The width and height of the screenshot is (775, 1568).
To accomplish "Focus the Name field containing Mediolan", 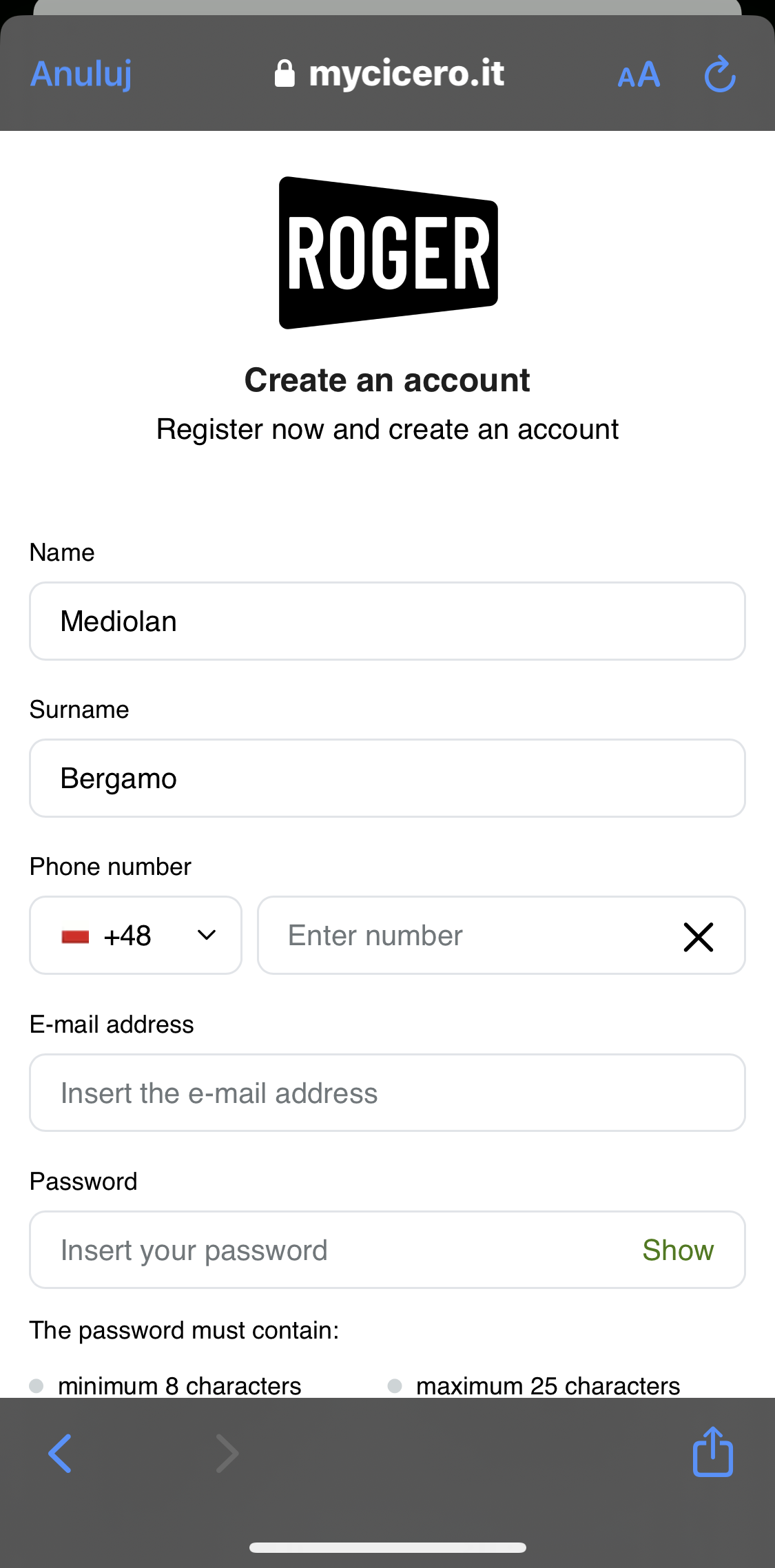I will click(x=387, y=621).
